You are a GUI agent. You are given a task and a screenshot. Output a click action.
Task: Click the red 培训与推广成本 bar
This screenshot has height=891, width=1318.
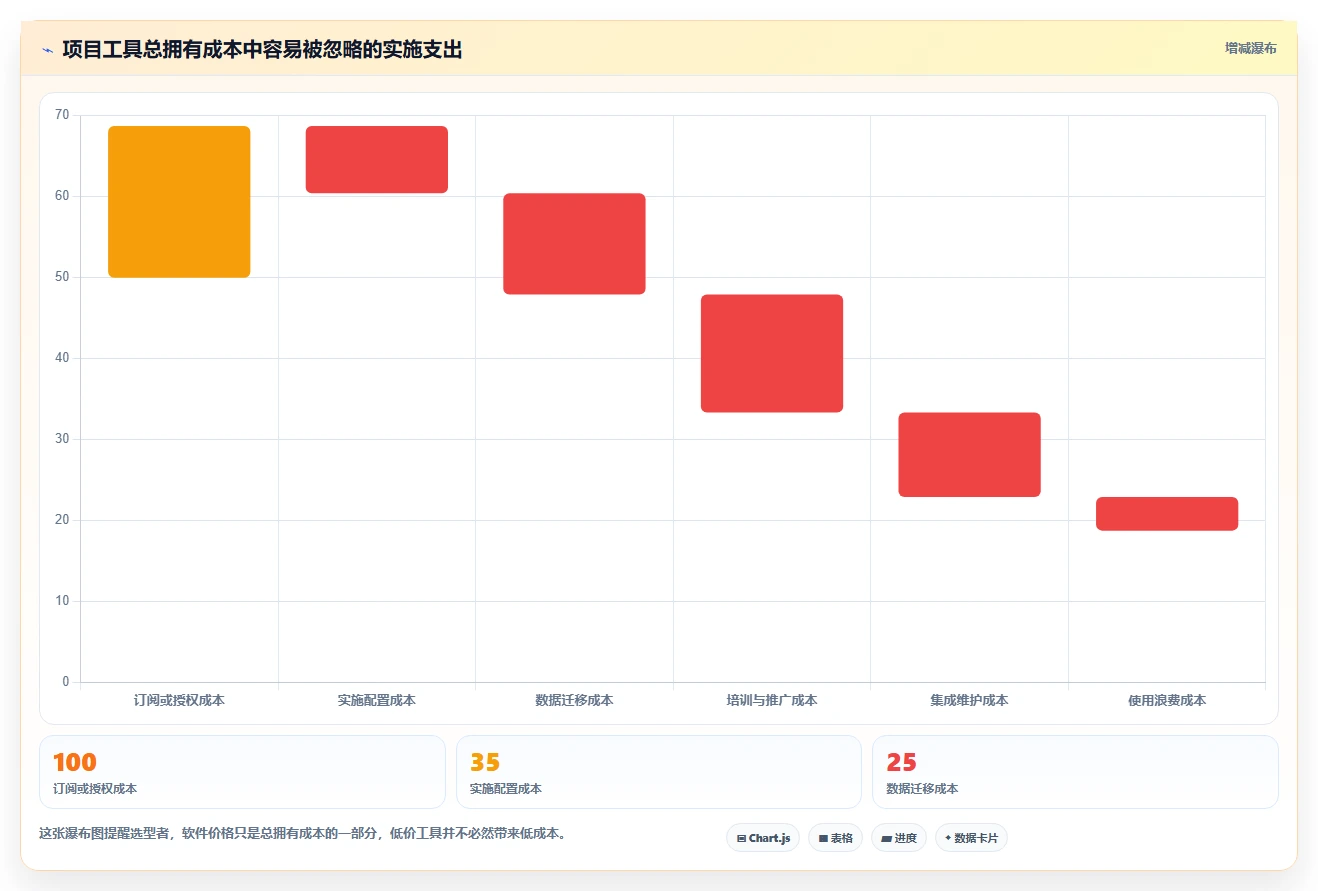pyautogui.click(x=772, y=353)
